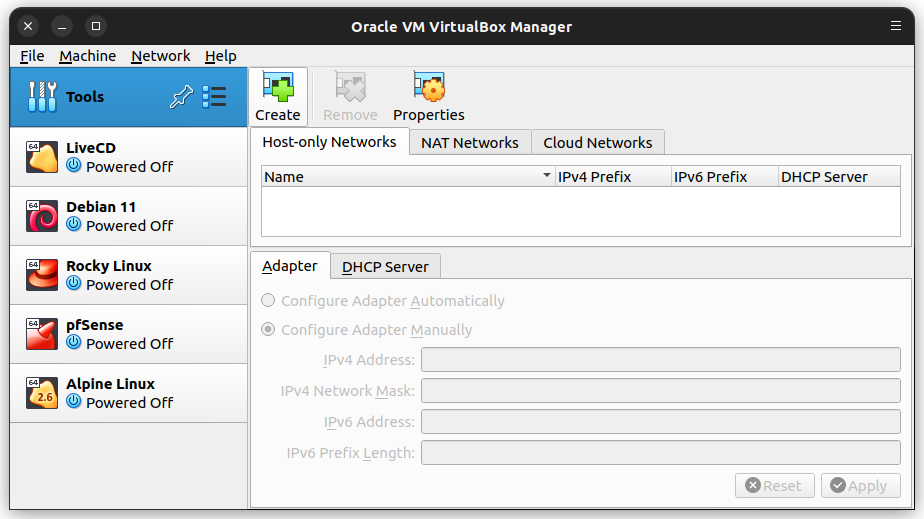Click the Debian 11 swirl icon
Viewport: 924px width, 519px height.
42,216
